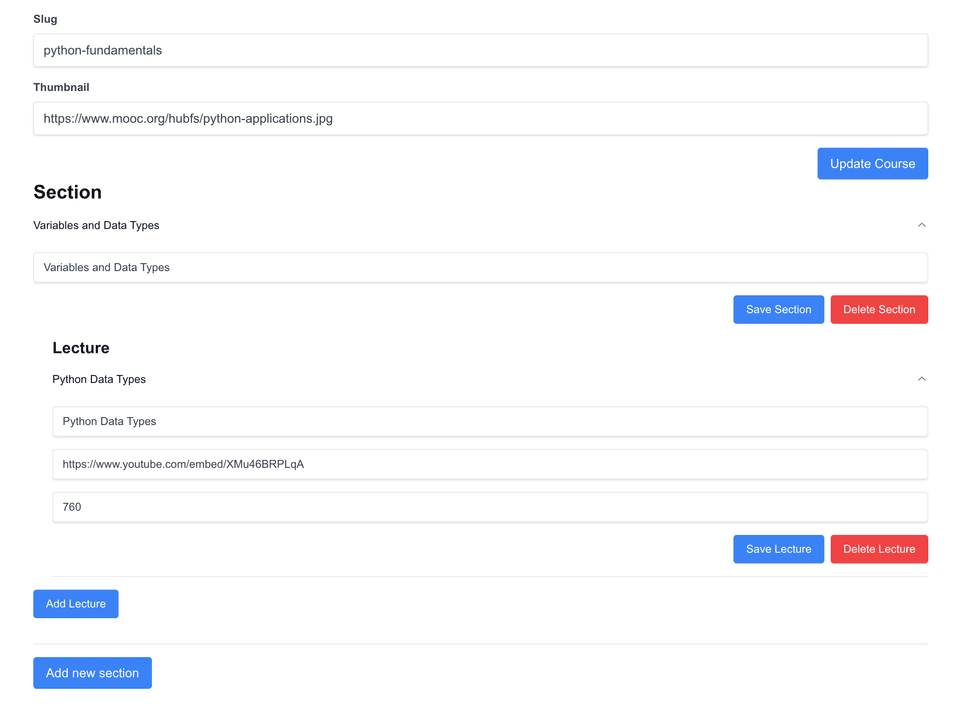
Task: Edit the lecture duration field showing 760
Action: (x=490, y=507)
